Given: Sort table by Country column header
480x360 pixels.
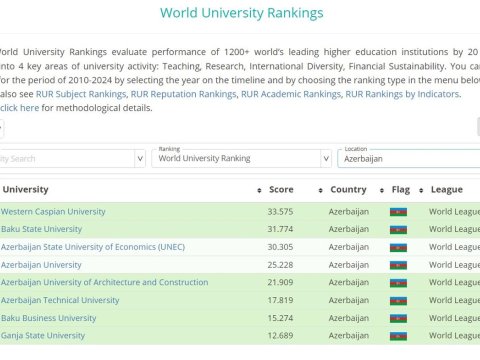Looking at the screenshot, I should (x=348, y=190).
